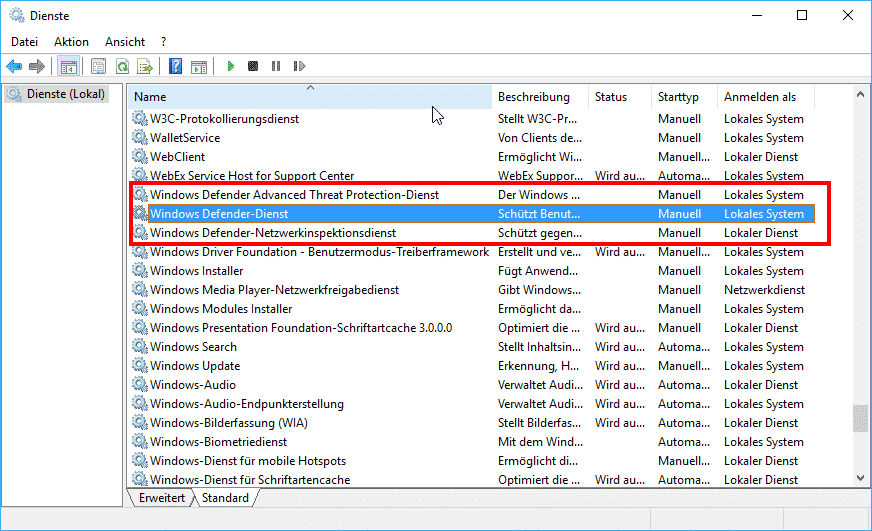Open the Aktion menu

point(71,42)
